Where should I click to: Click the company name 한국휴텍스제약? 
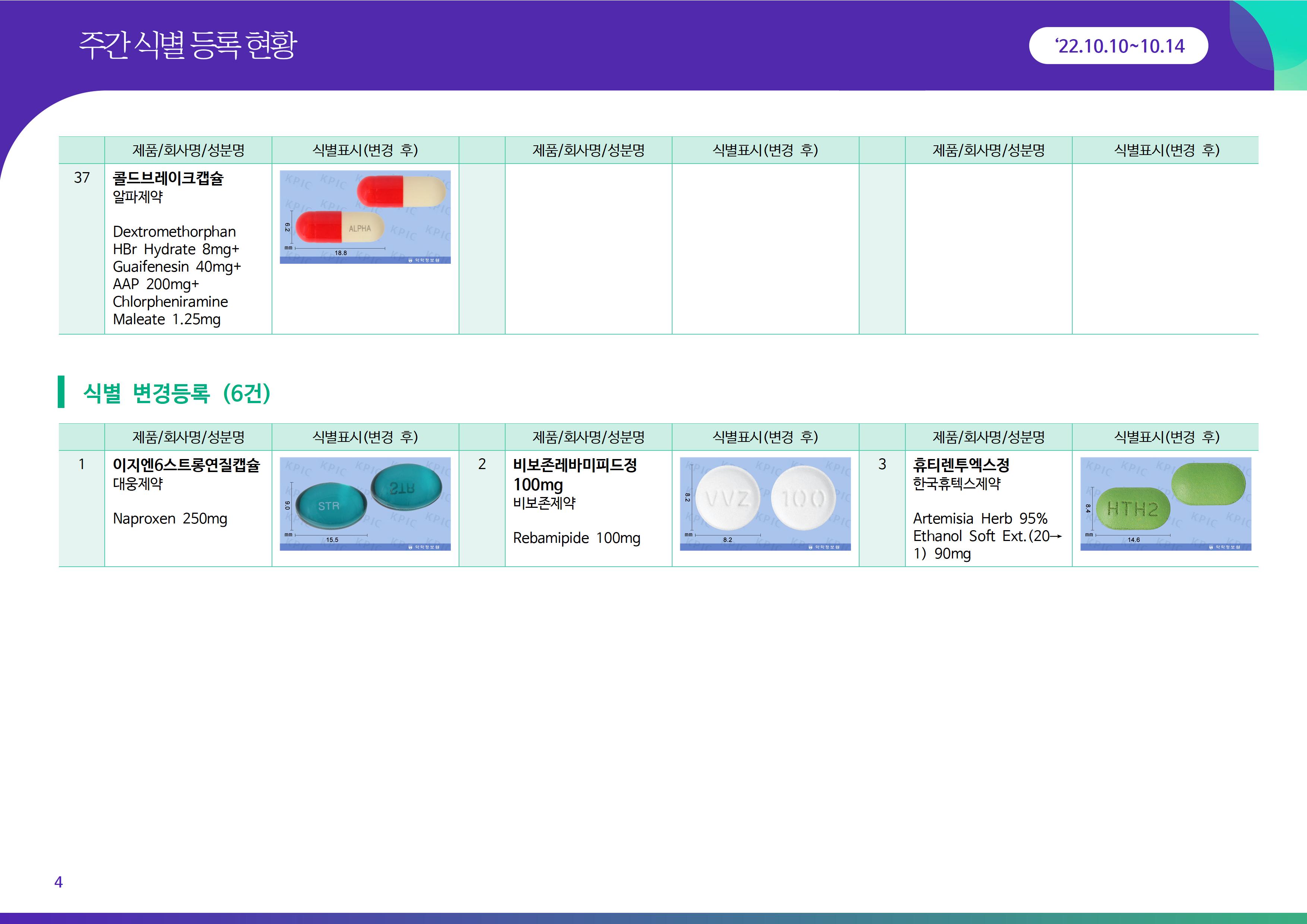pos(956,484)
